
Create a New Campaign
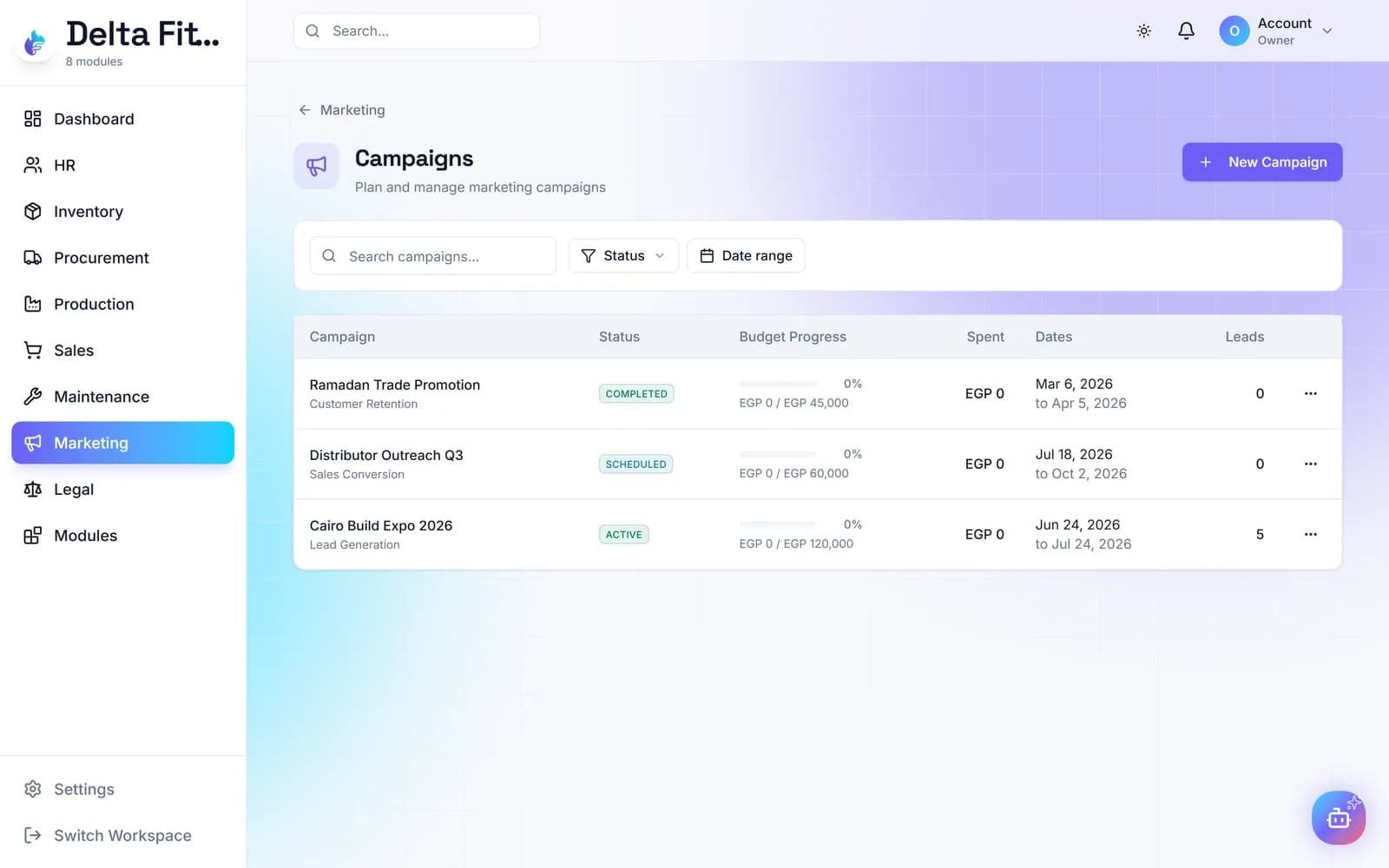(1262, 162)
